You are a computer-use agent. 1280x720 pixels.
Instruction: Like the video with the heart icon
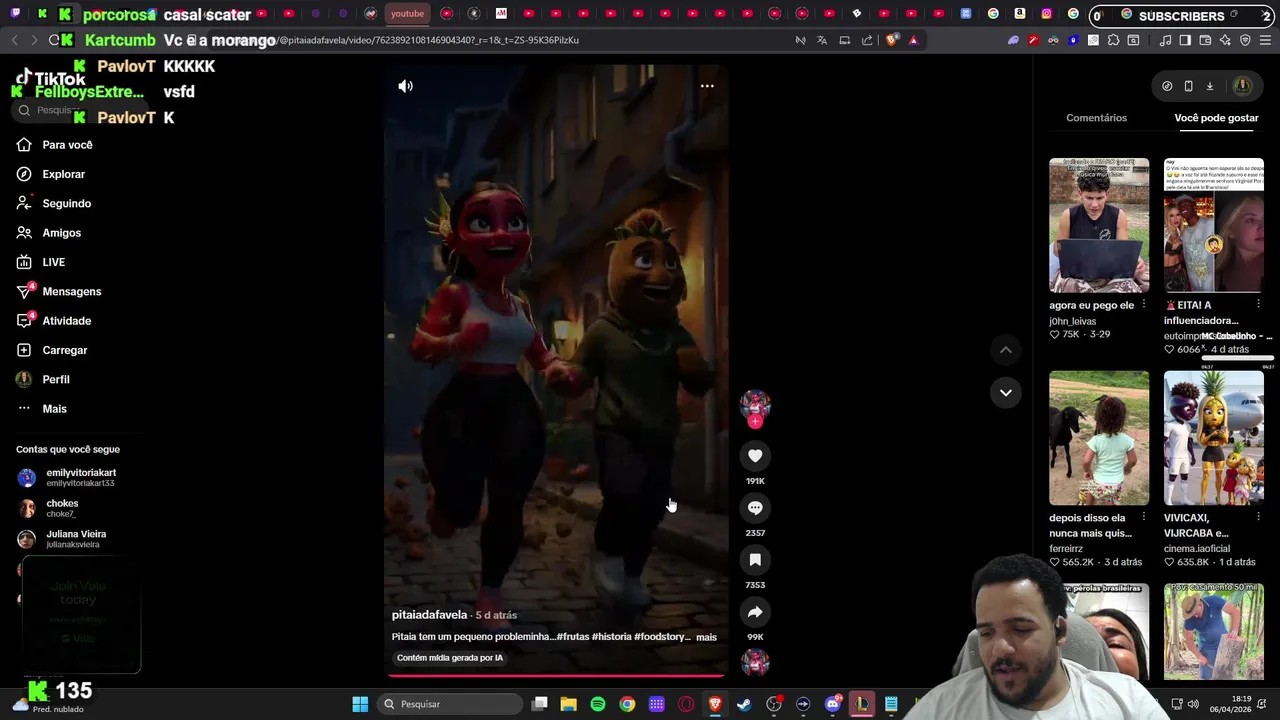pyautogui.click(x=755, y=456)
